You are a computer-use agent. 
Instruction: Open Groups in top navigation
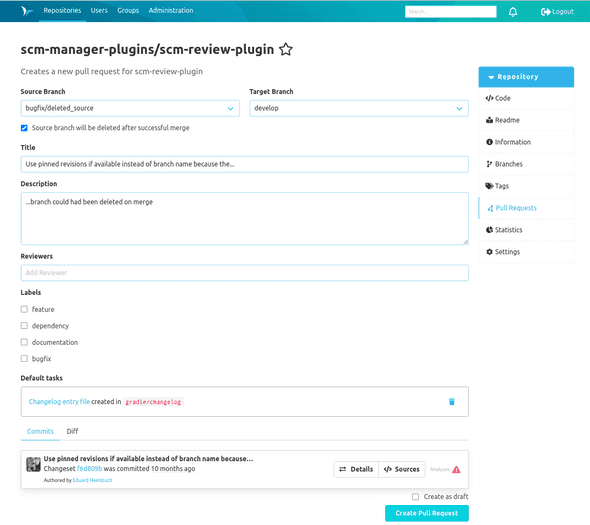click(128, 11)
